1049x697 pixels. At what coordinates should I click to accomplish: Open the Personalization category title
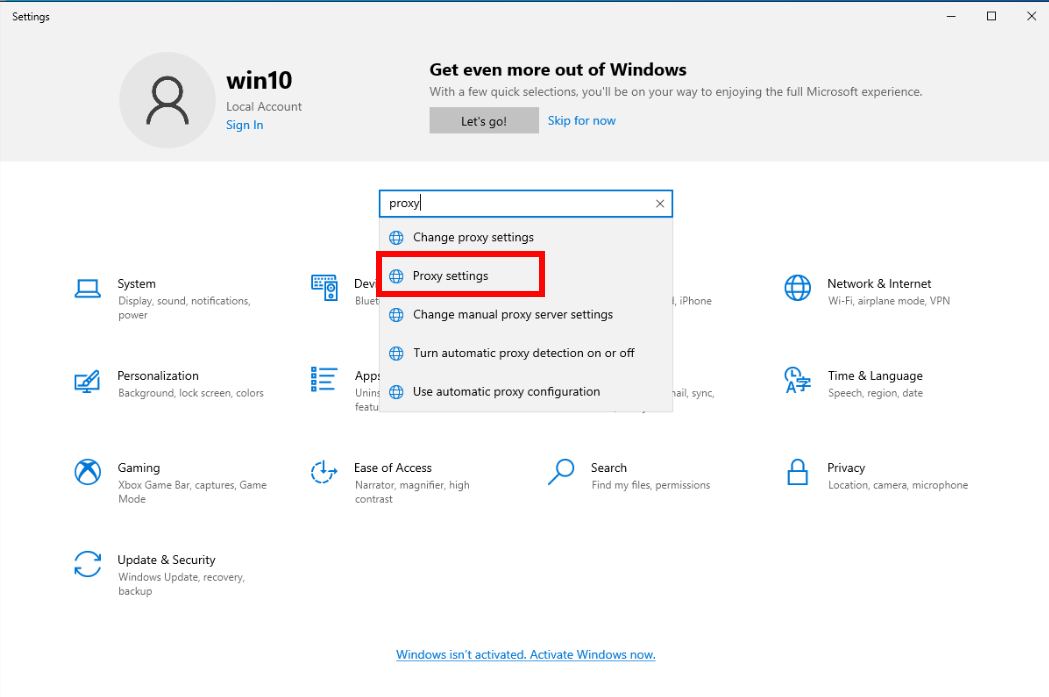point(158,376)
